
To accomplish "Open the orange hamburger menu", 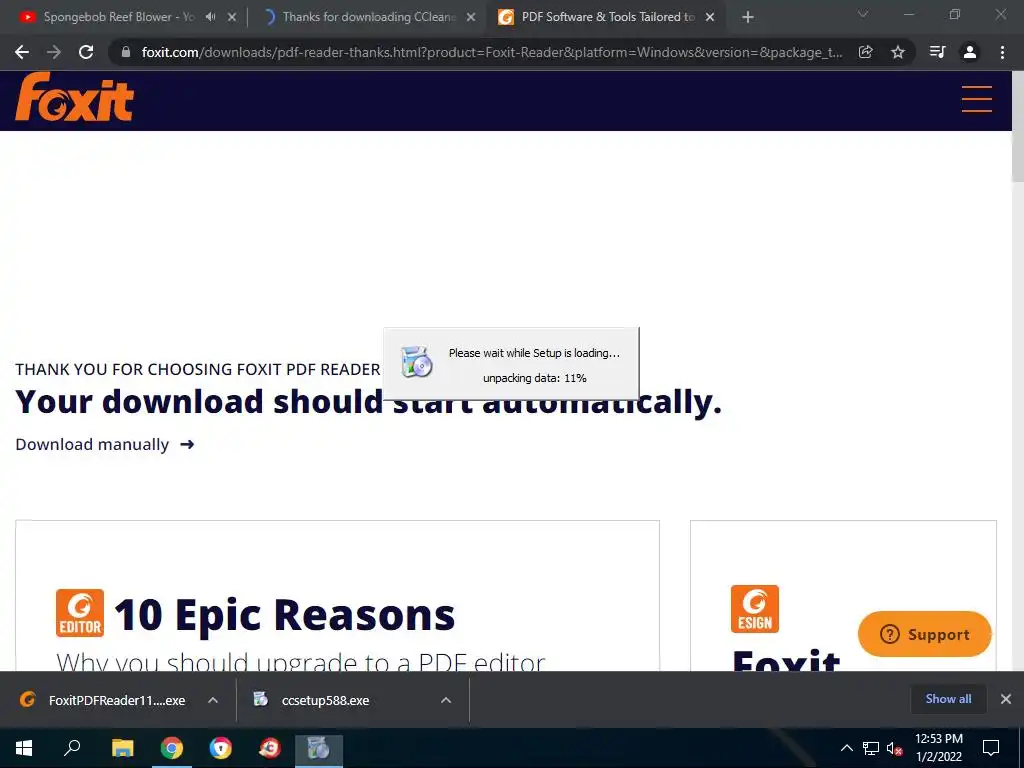I will tap(976, 99).
